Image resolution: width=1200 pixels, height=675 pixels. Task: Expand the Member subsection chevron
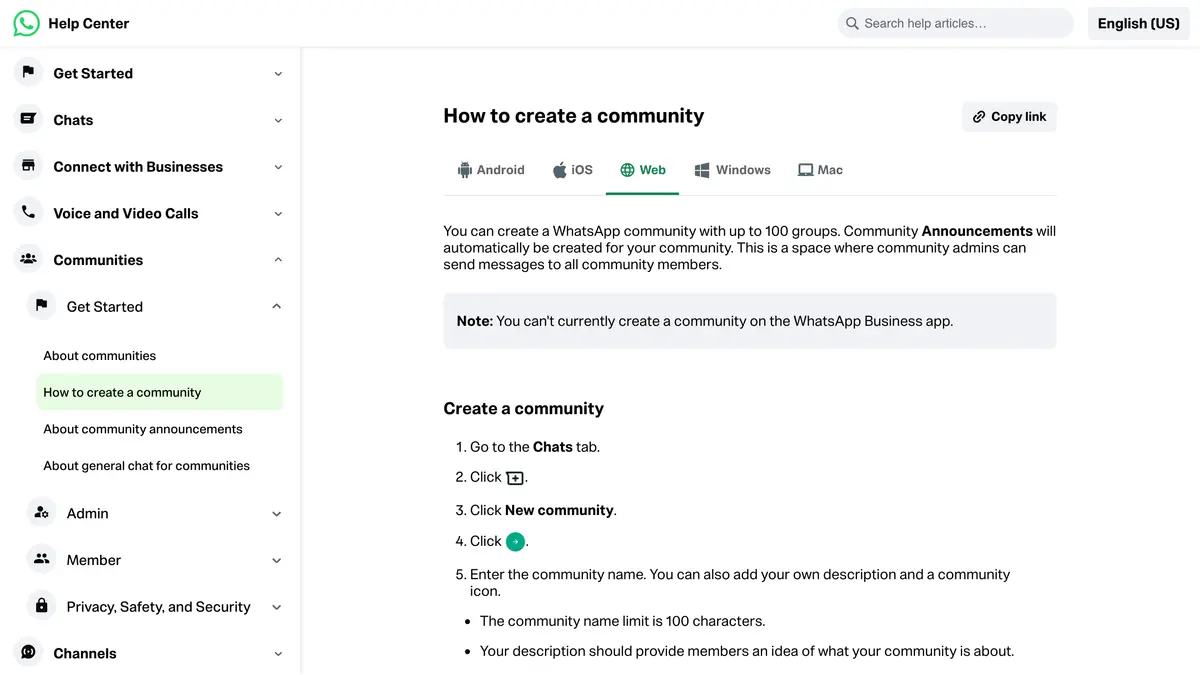(x=277, y=560)
